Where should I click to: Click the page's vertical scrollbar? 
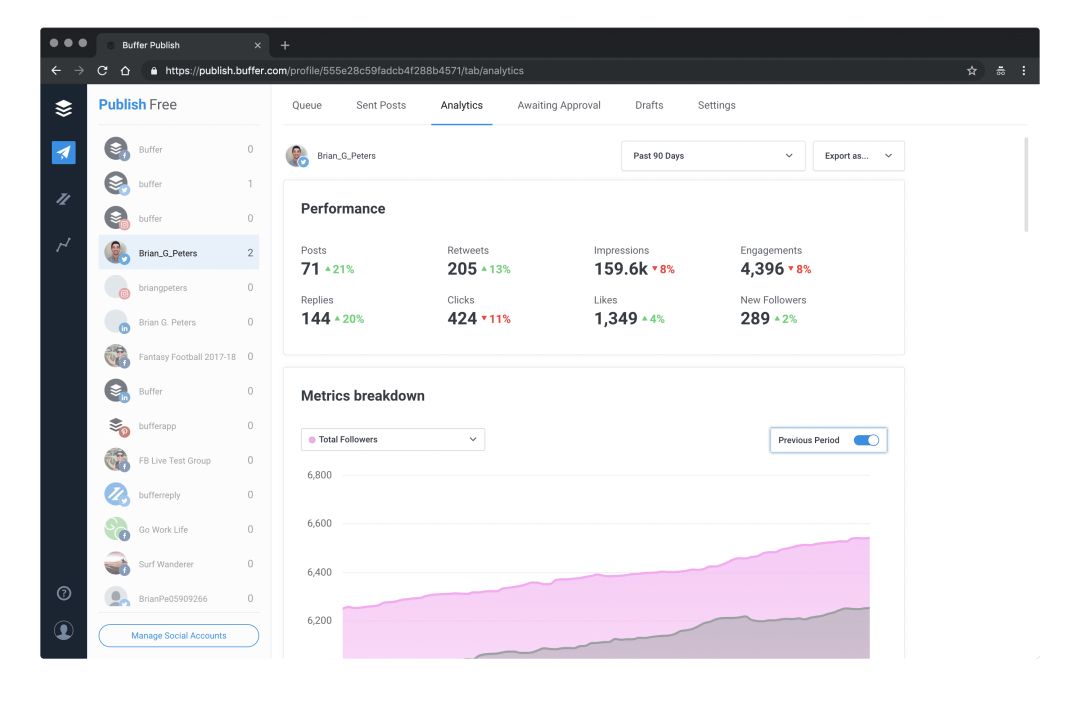pos(1027,185)
